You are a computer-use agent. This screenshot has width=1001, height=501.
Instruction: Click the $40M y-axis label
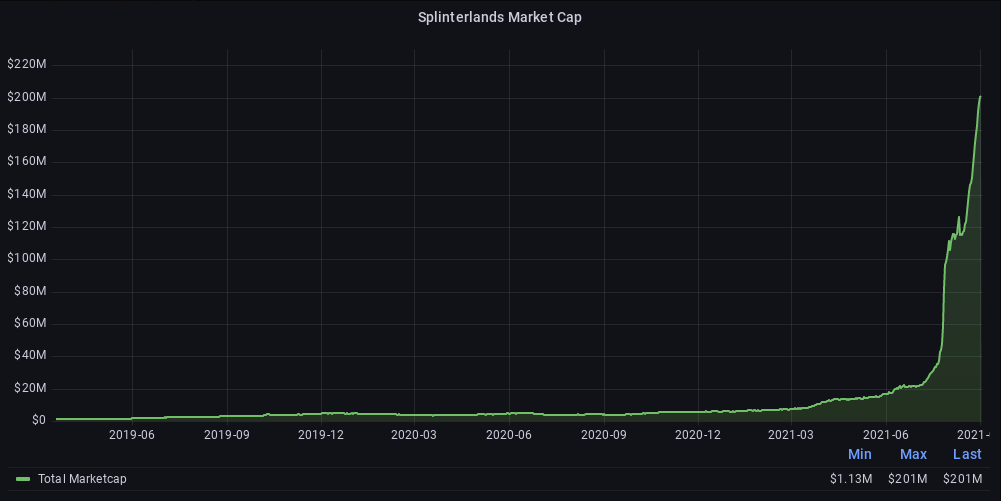pos(30,355)
